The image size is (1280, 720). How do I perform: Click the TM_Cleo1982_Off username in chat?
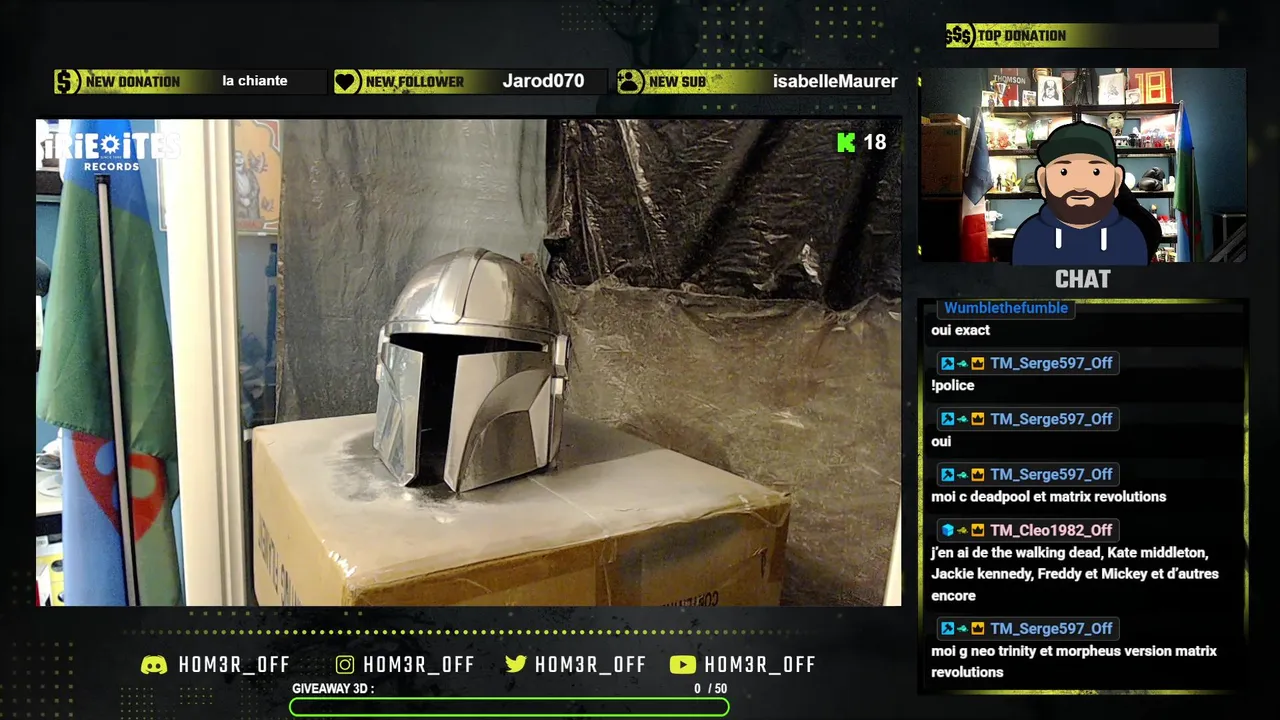(x=1051, y=531)
